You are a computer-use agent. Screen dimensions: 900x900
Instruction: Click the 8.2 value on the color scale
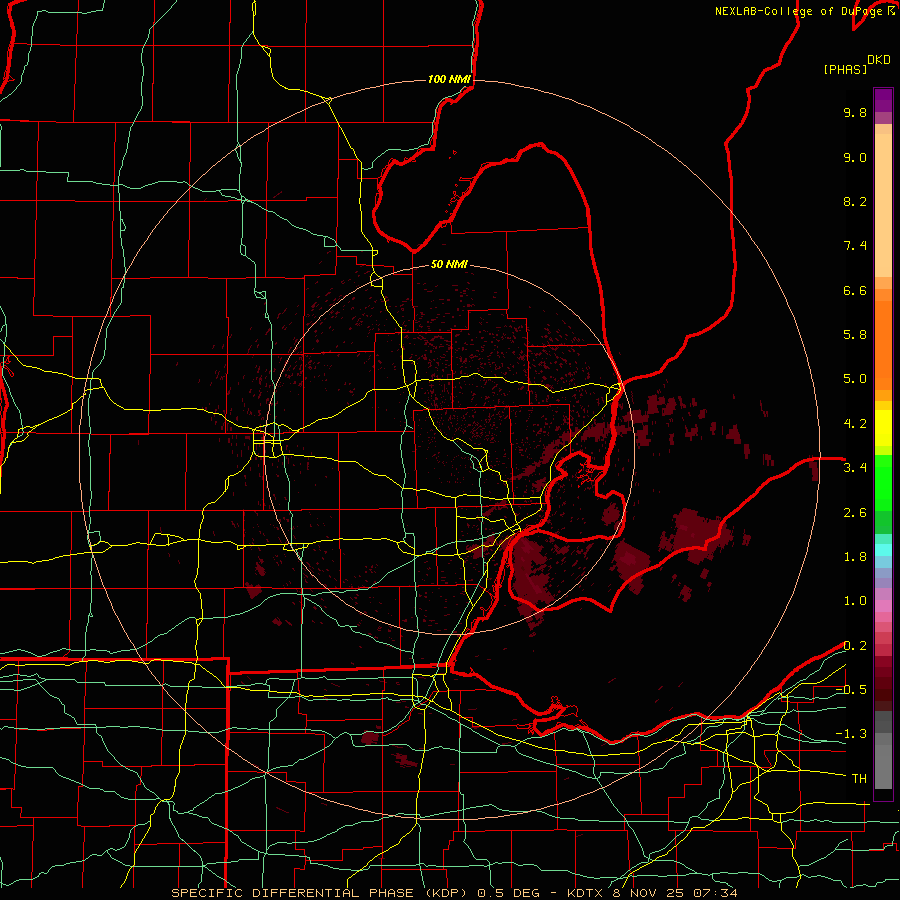tap(855, 201)
